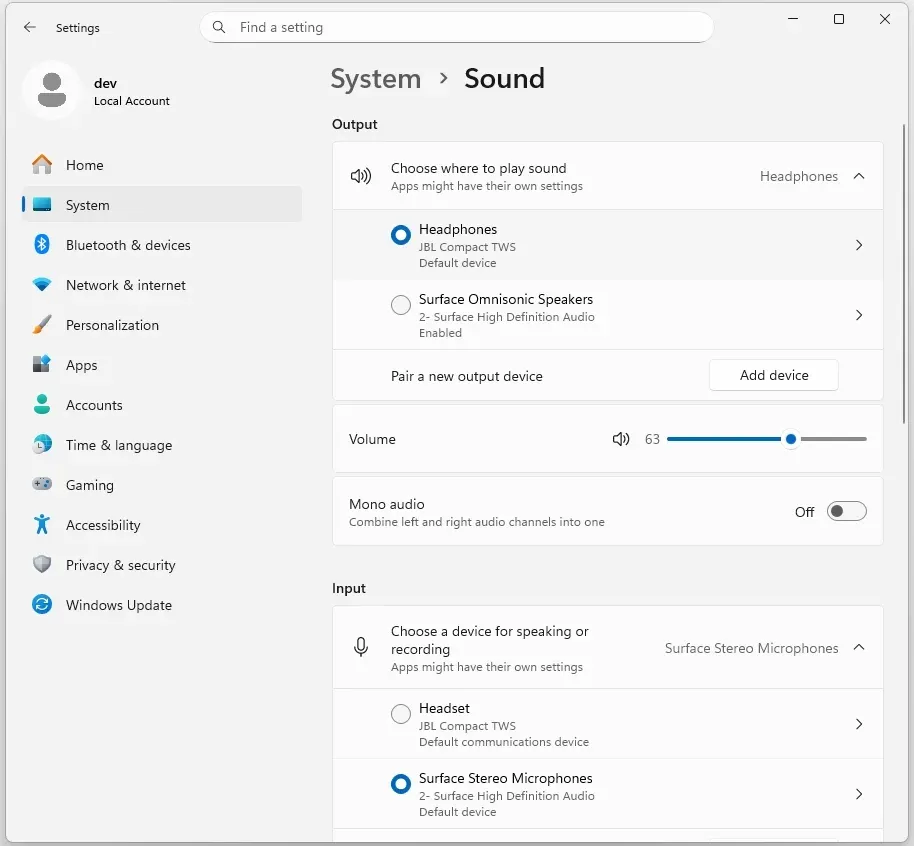914x846 pixels.
Task: Click the Accessibility figure icon
Action: 42,524
